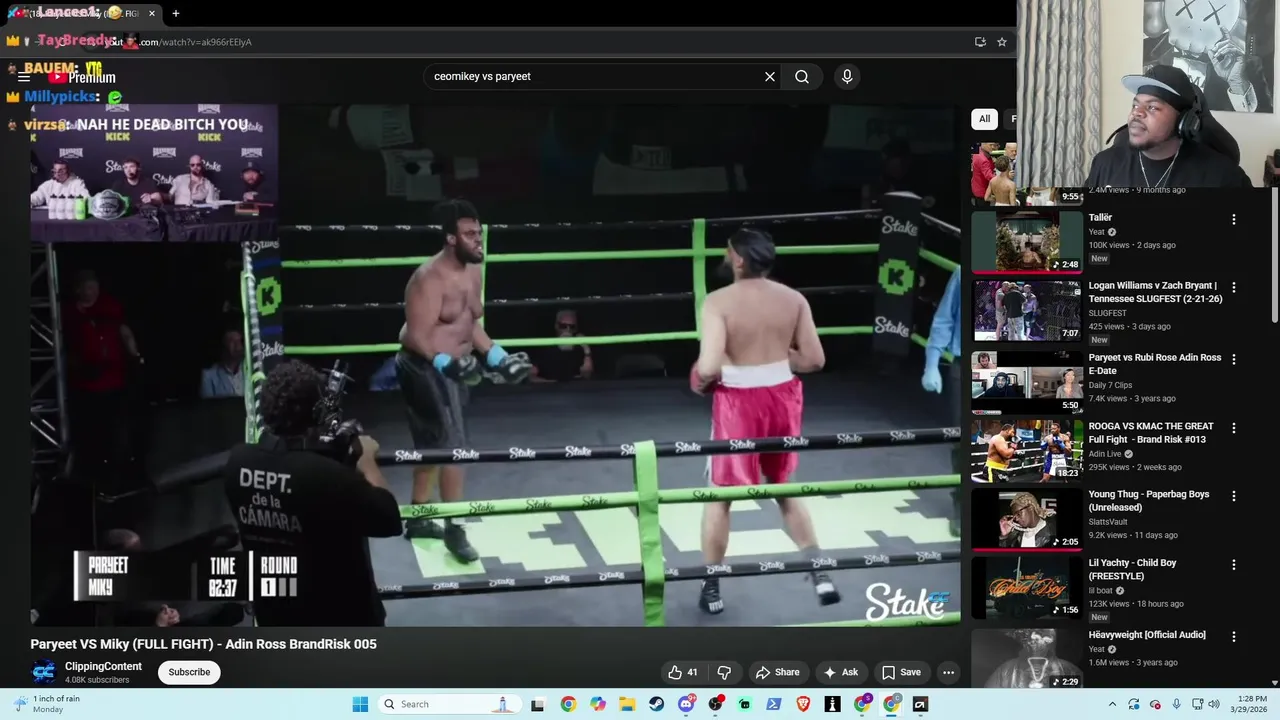Screen dimensions: 1280x720
Task: Open Discord from the taskbar
Action: (686, 704)
